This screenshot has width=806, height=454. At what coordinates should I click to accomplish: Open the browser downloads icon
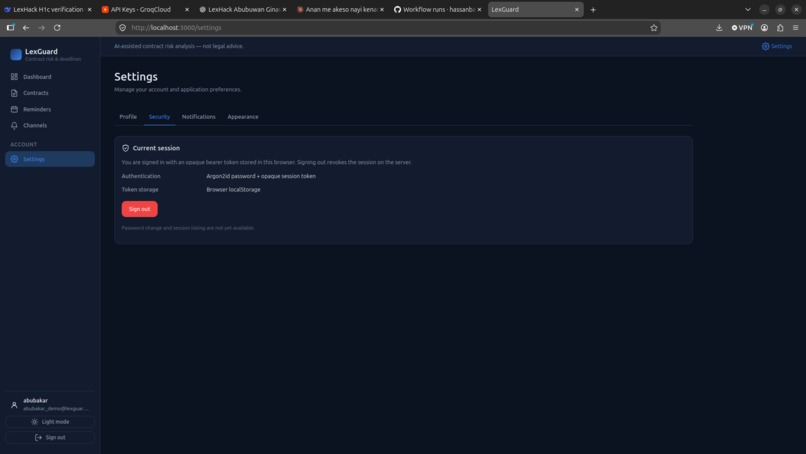click(719, 28)
